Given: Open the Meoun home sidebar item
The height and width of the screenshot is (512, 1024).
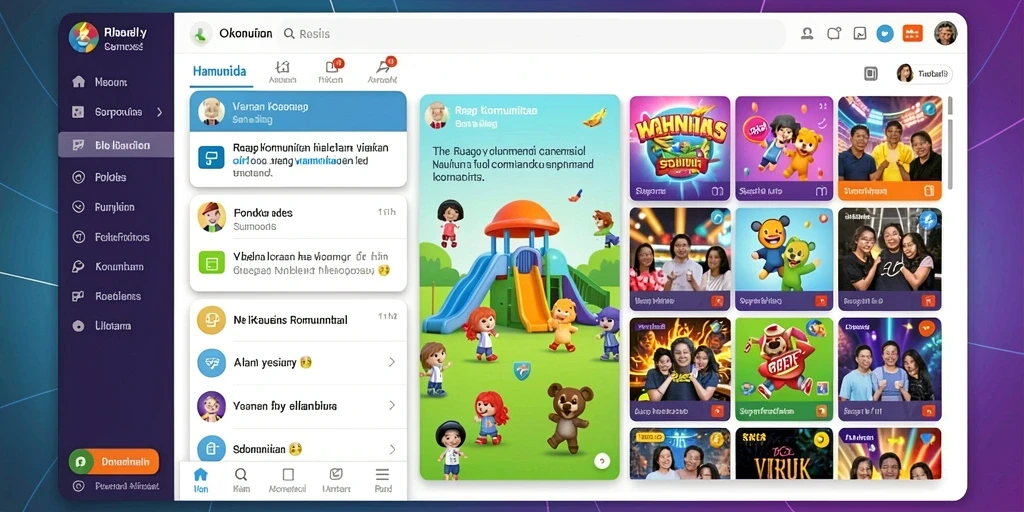Looking at the screenshot, I should click(101, 82).
